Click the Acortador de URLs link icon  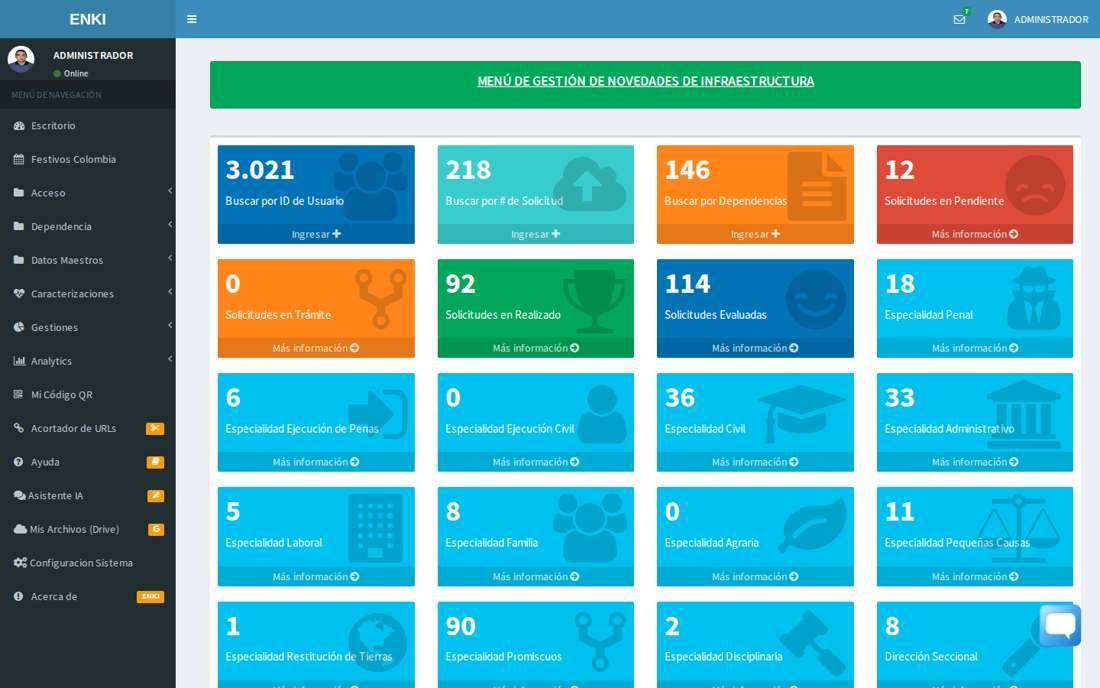pos(19,429)
